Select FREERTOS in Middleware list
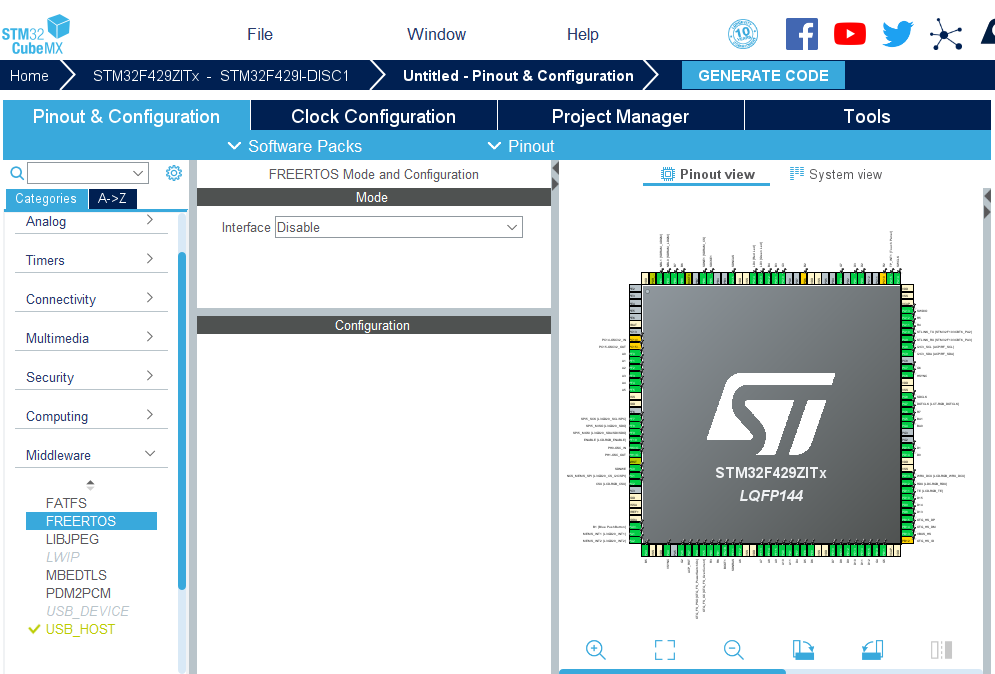Screen dimensions: 995x674 point(91,521)
